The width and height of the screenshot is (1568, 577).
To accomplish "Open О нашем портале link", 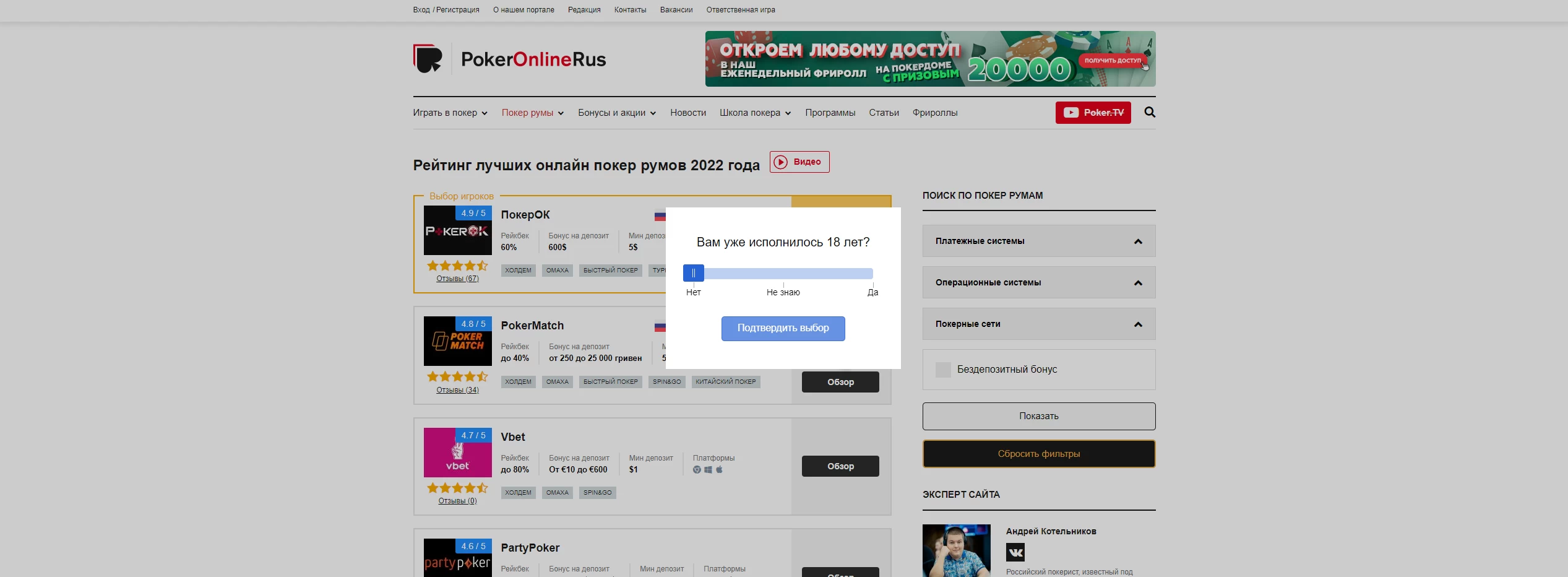I will point(523,10).
